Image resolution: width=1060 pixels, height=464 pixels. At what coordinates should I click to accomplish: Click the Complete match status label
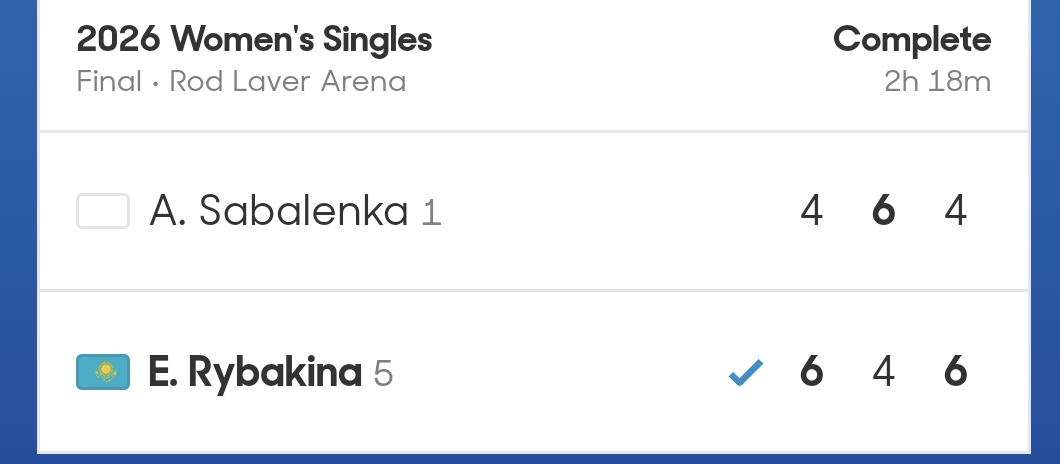click(911, 40)
